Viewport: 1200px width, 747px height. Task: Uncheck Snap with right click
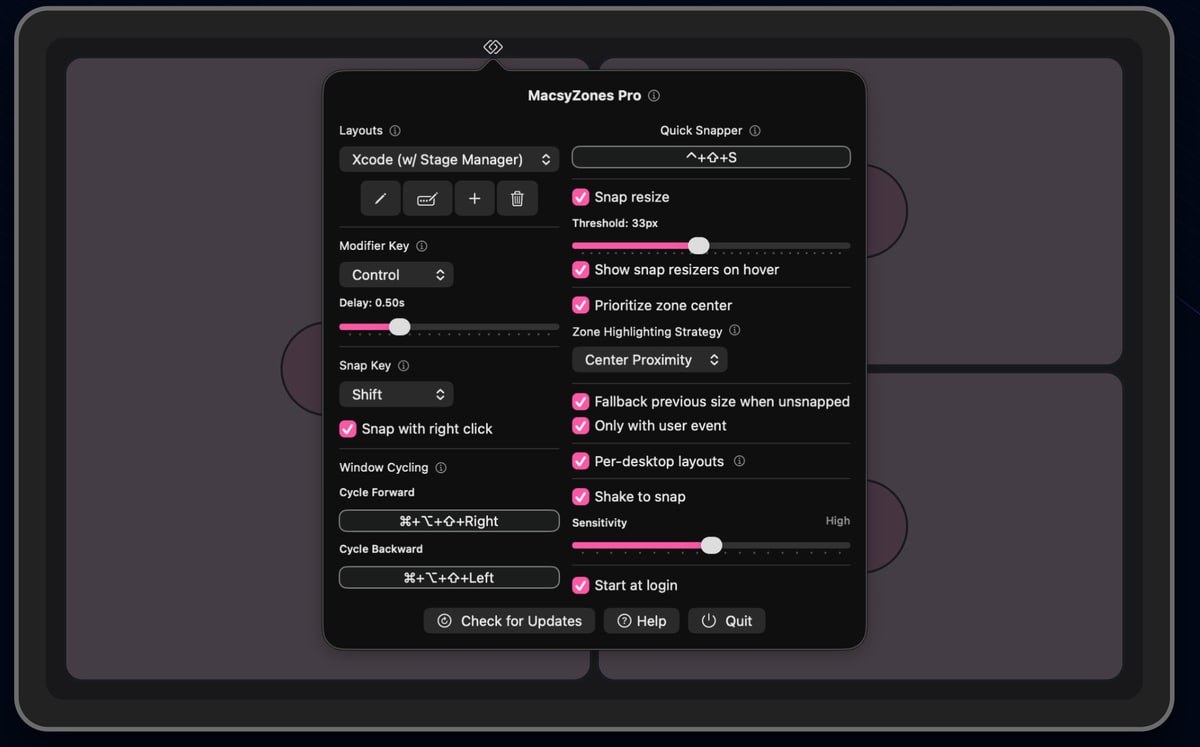tap(348, 429)
